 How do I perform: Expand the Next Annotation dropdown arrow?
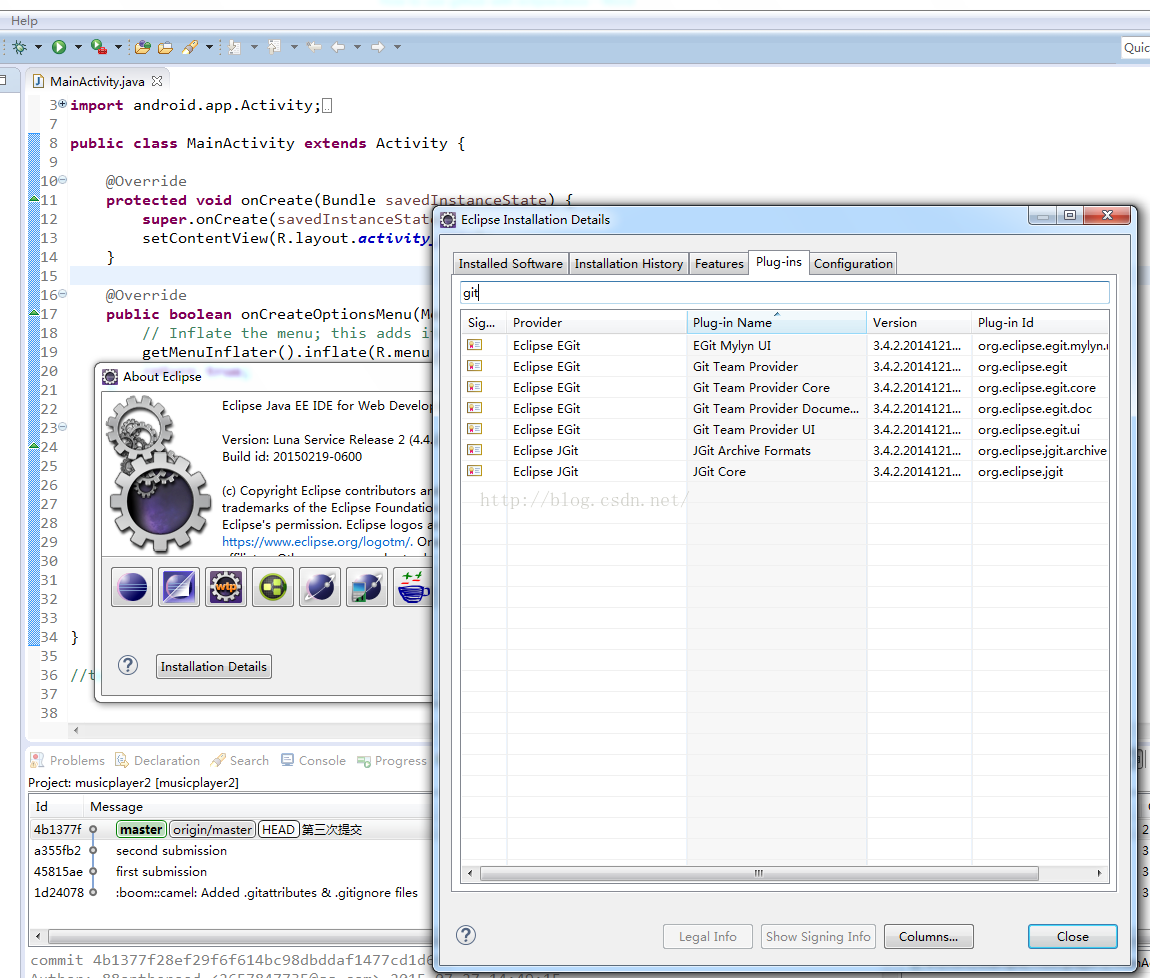254,48
